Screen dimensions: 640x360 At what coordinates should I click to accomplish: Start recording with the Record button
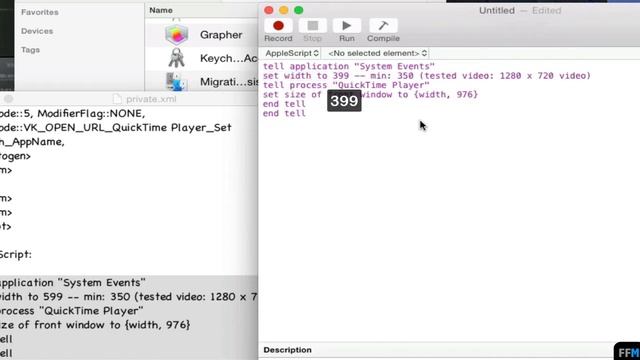[278, 26]
